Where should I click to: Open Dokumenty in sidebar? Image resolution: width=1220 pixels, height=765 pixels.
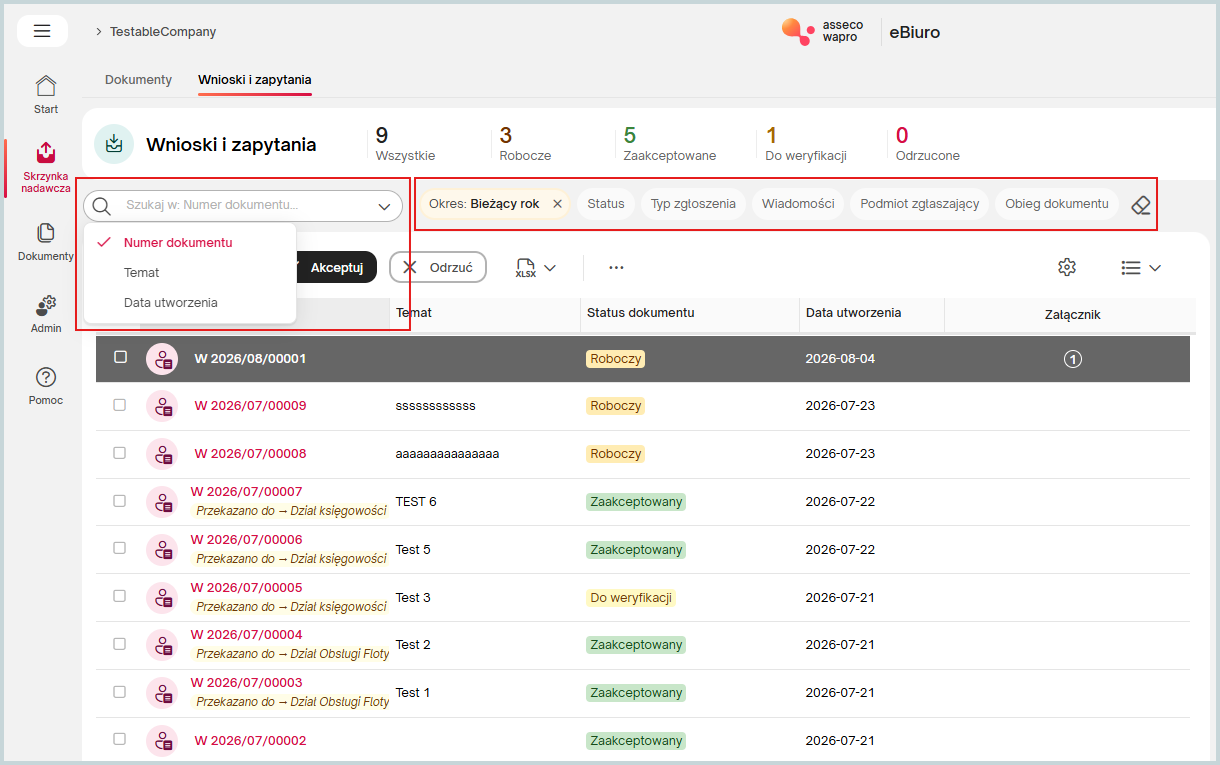tap(46, 242)
